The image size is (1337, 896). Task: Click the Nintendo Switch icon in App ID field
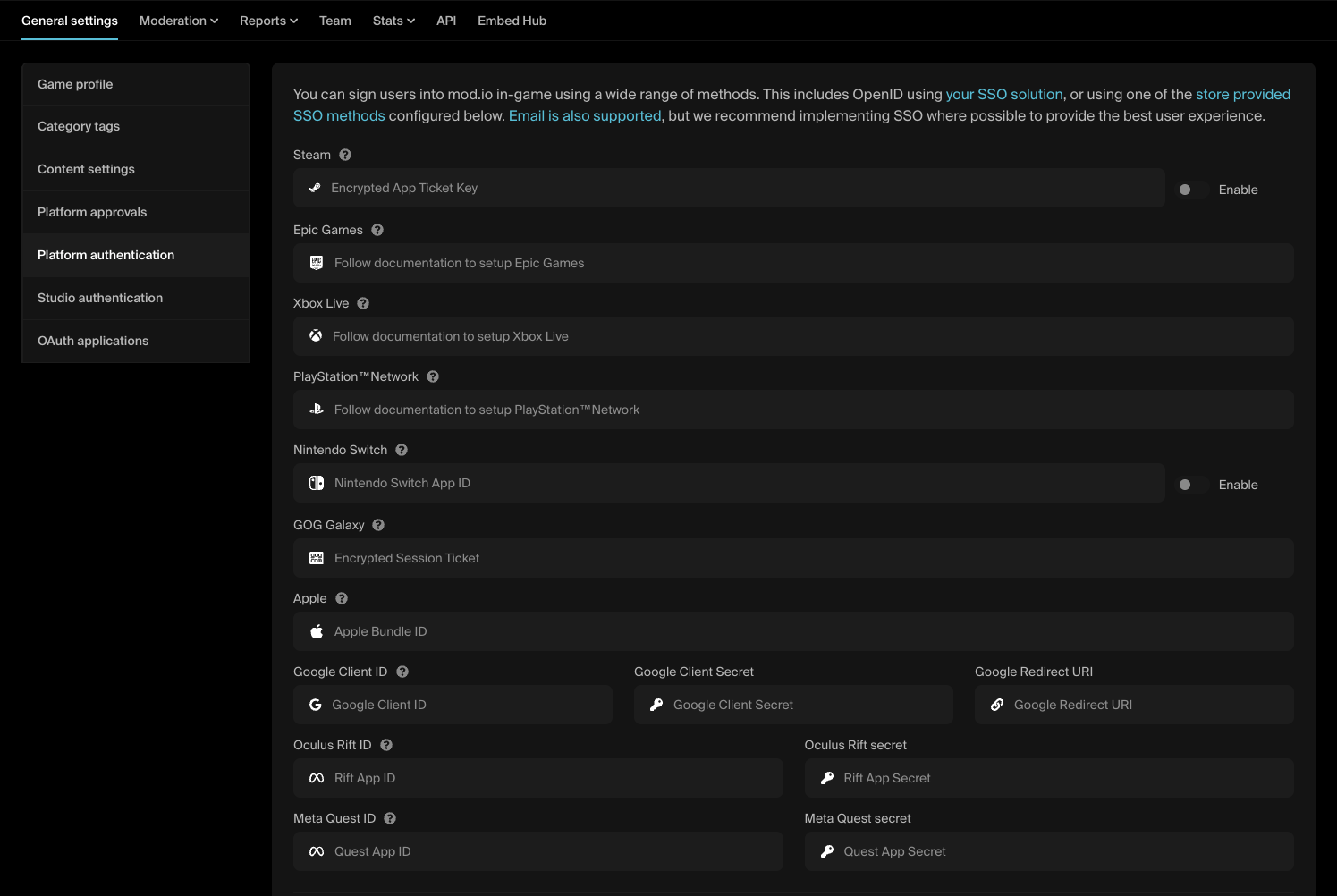tap(316, 482)
